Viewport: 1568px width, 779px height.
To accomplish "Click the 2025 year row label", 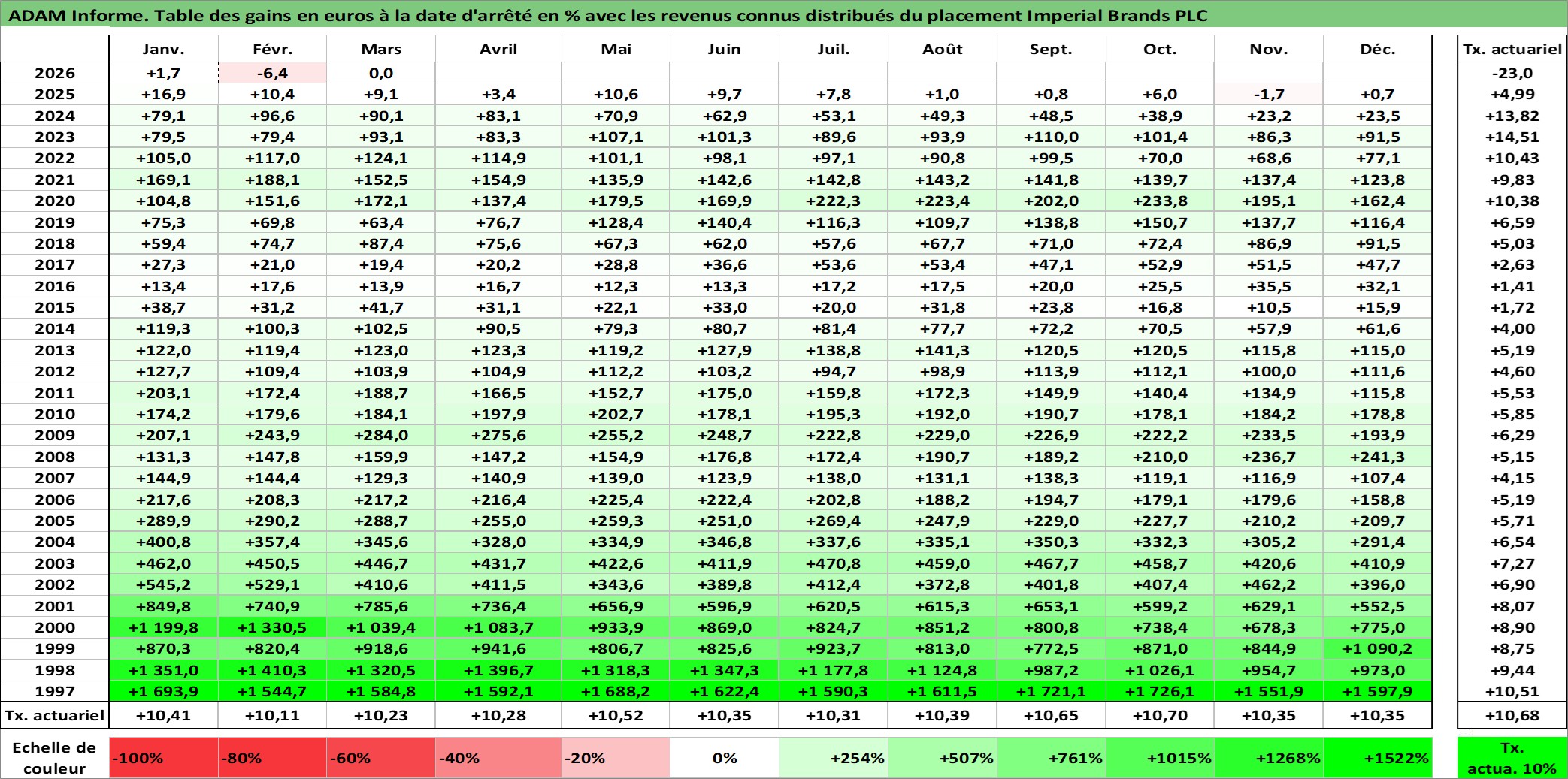I will coord(55,95).
